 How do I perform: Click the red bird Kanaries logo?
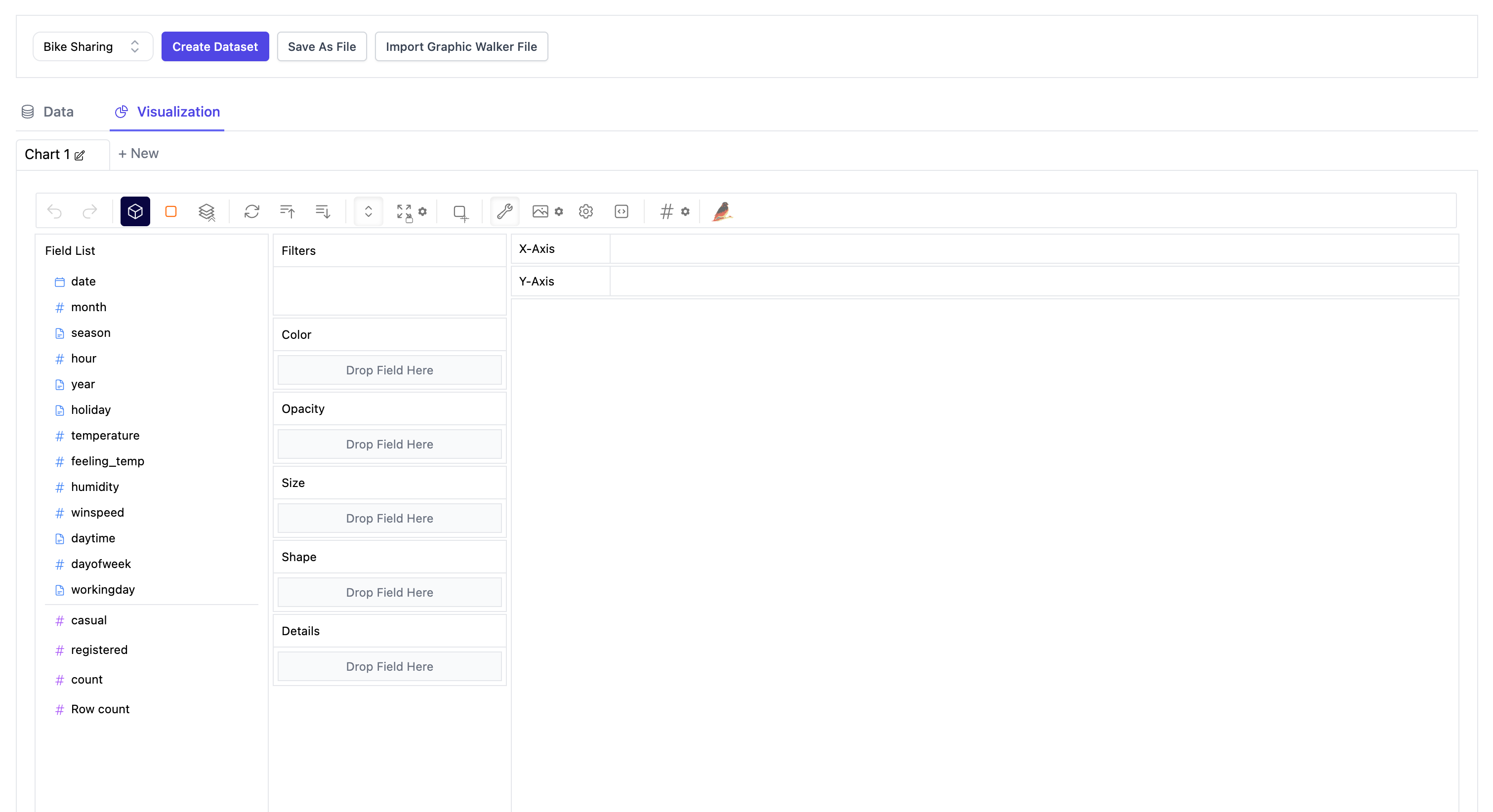tap(722, 211)
